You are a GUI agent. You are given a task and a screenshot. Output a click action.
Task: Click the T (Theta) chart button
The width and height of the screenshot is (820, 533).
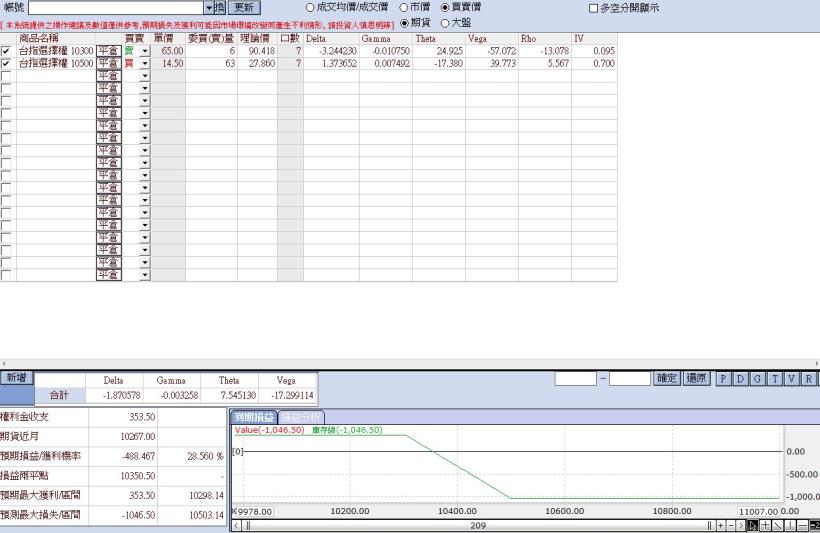click(776, 379)
